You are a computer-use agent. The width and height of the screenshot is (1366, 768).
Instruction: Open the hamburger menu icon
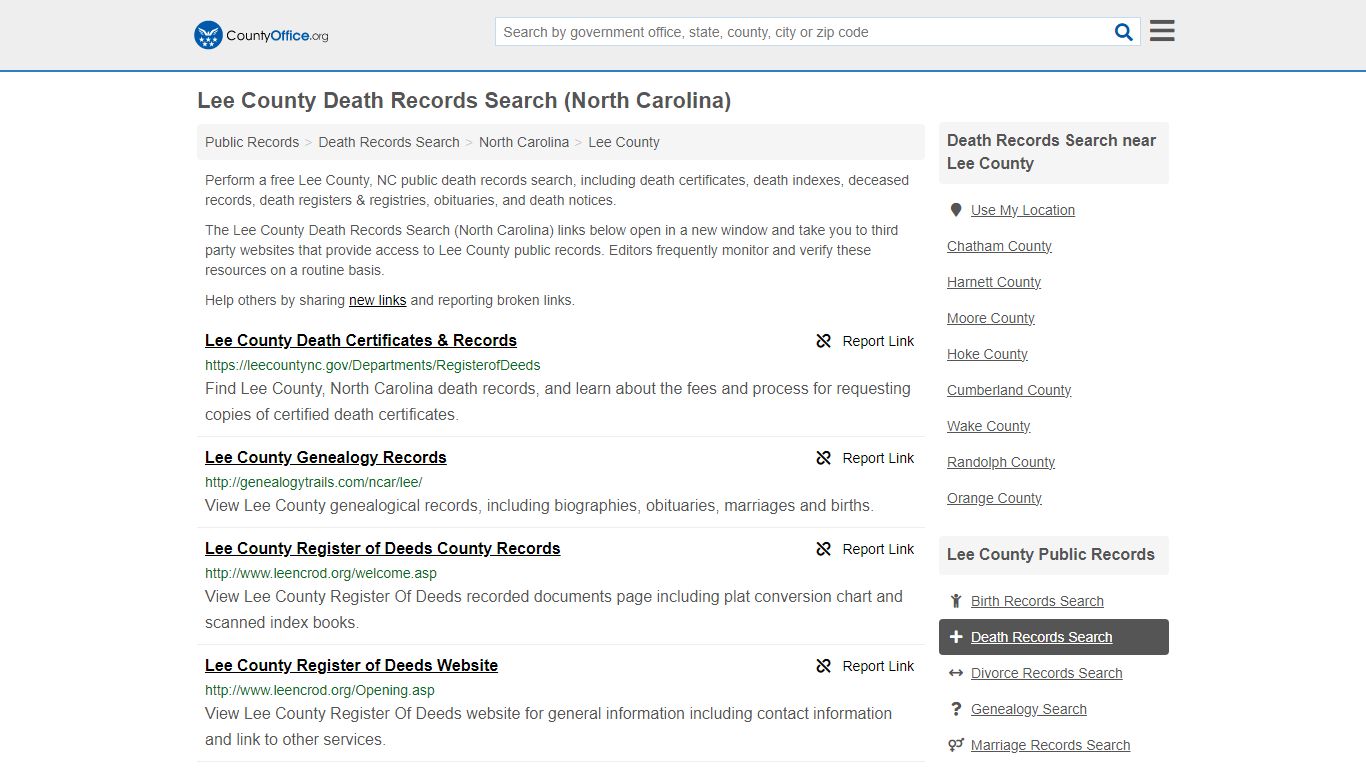1162,31
